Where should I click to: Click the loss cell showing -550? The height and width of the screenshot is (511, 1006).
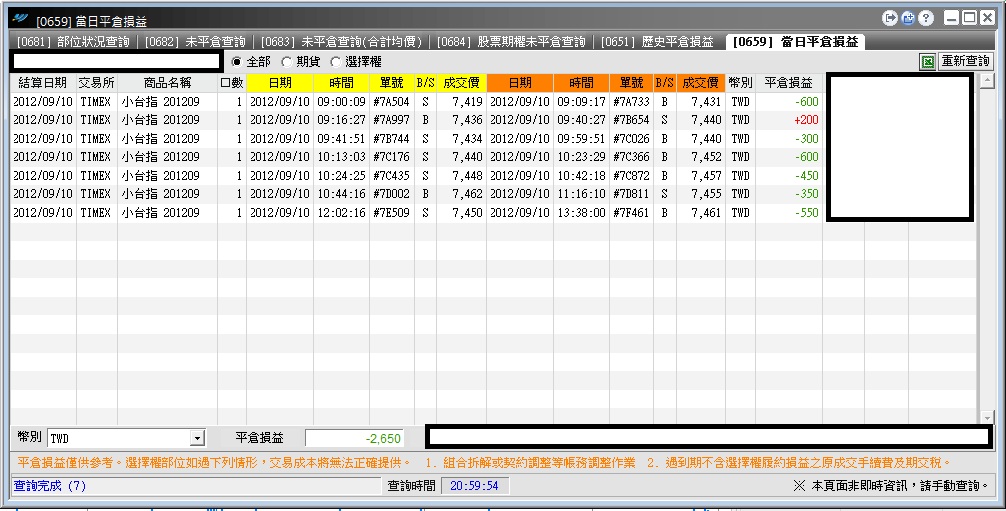tap(789, 212)
